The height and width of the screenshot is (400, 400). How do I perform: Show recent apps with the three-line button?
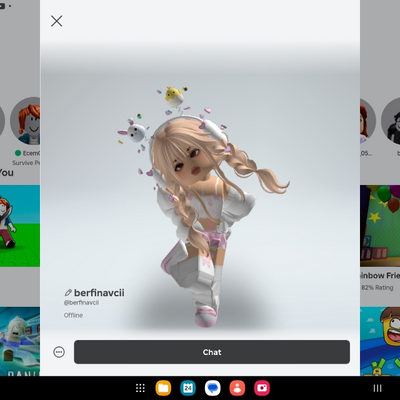pos(377,388)
